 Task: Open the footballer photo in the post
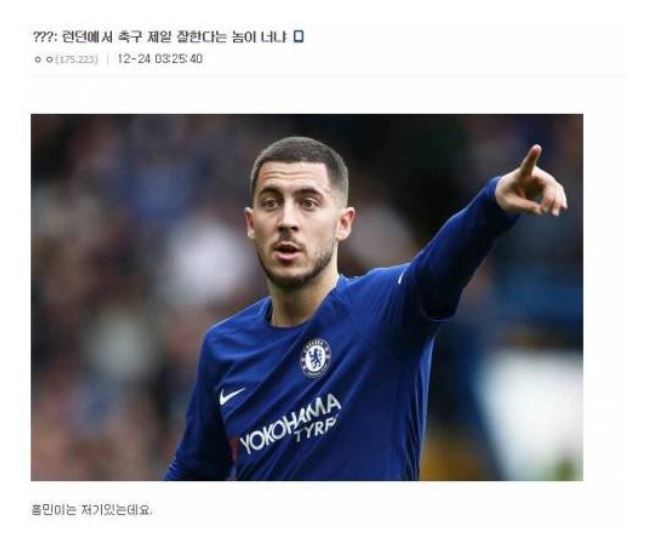pos(307,297)
